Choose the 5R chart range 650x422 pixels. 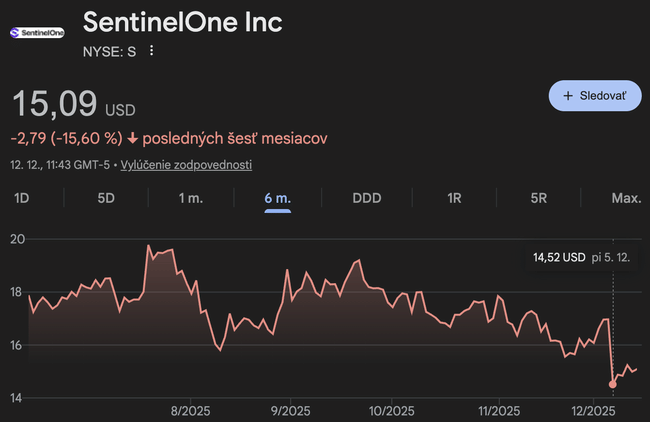[x=539, y=198]
